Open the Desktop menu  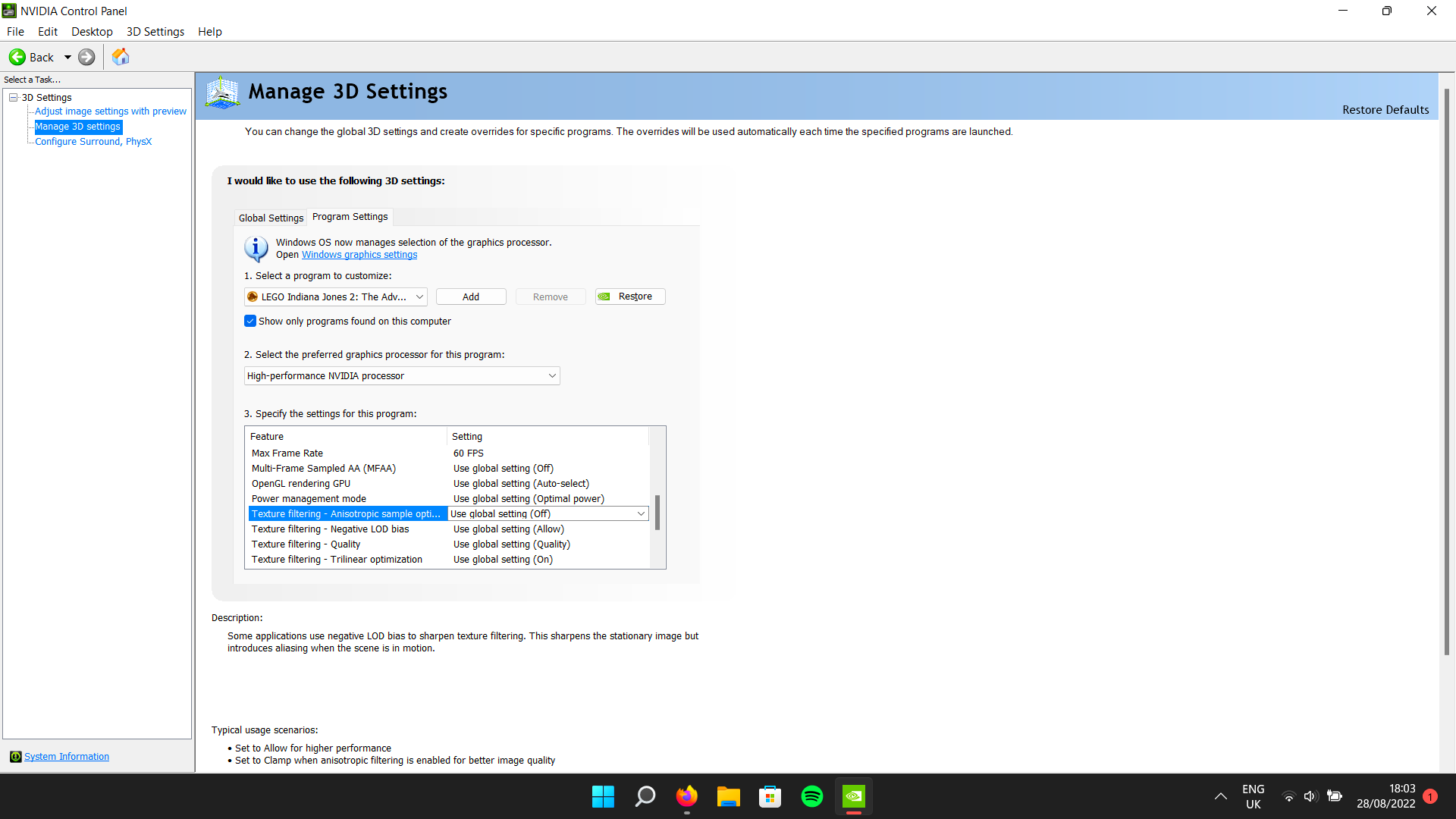click(92, 32)
